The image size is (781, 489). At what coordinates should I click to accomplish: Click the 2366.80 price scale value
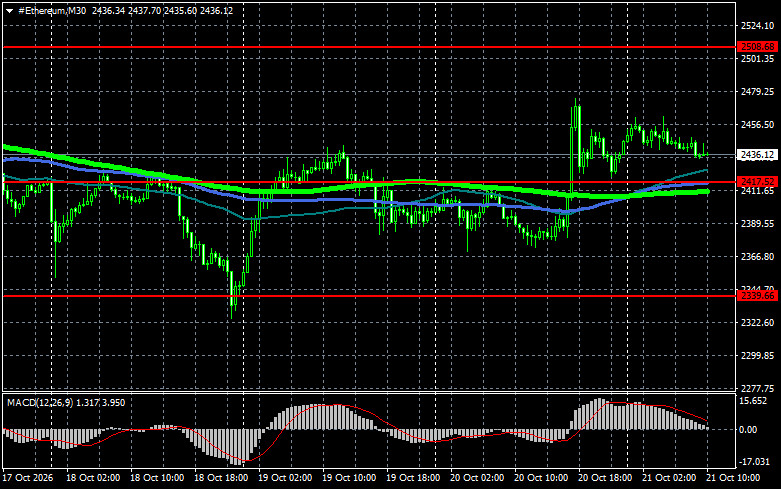tap(758, 256)
